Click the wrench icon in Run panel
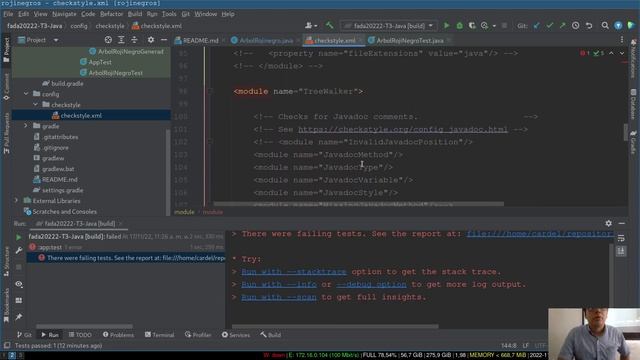The image size is (640, 360). coord(19,250)
